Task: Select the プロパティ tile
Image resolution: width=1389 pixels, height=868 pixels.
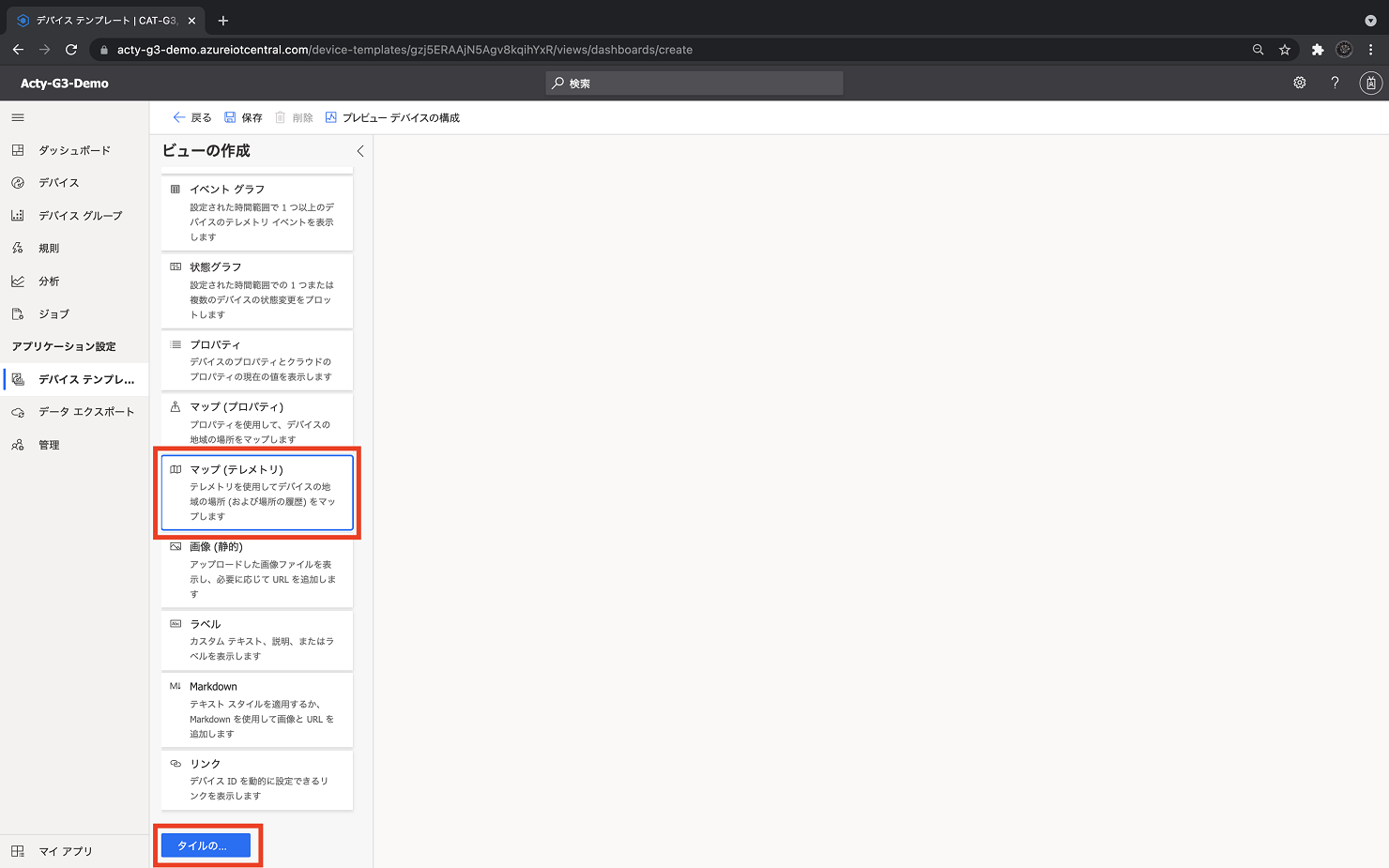Action: [257, 360]
